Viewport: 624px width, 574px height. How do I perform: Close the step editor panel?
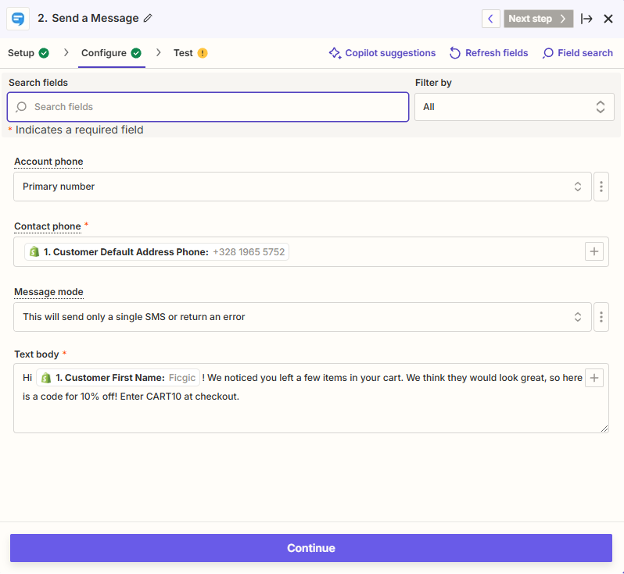608,19
